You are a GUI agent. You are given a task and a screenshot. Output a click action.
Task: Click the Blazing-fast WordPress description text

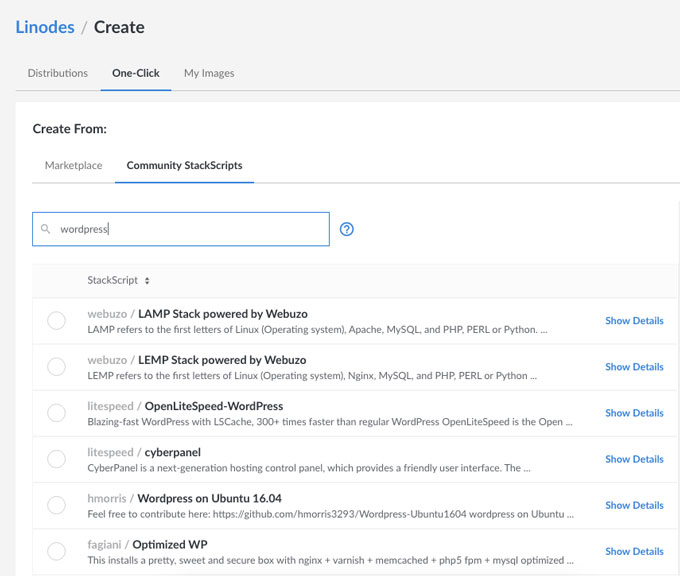point(330,422)
